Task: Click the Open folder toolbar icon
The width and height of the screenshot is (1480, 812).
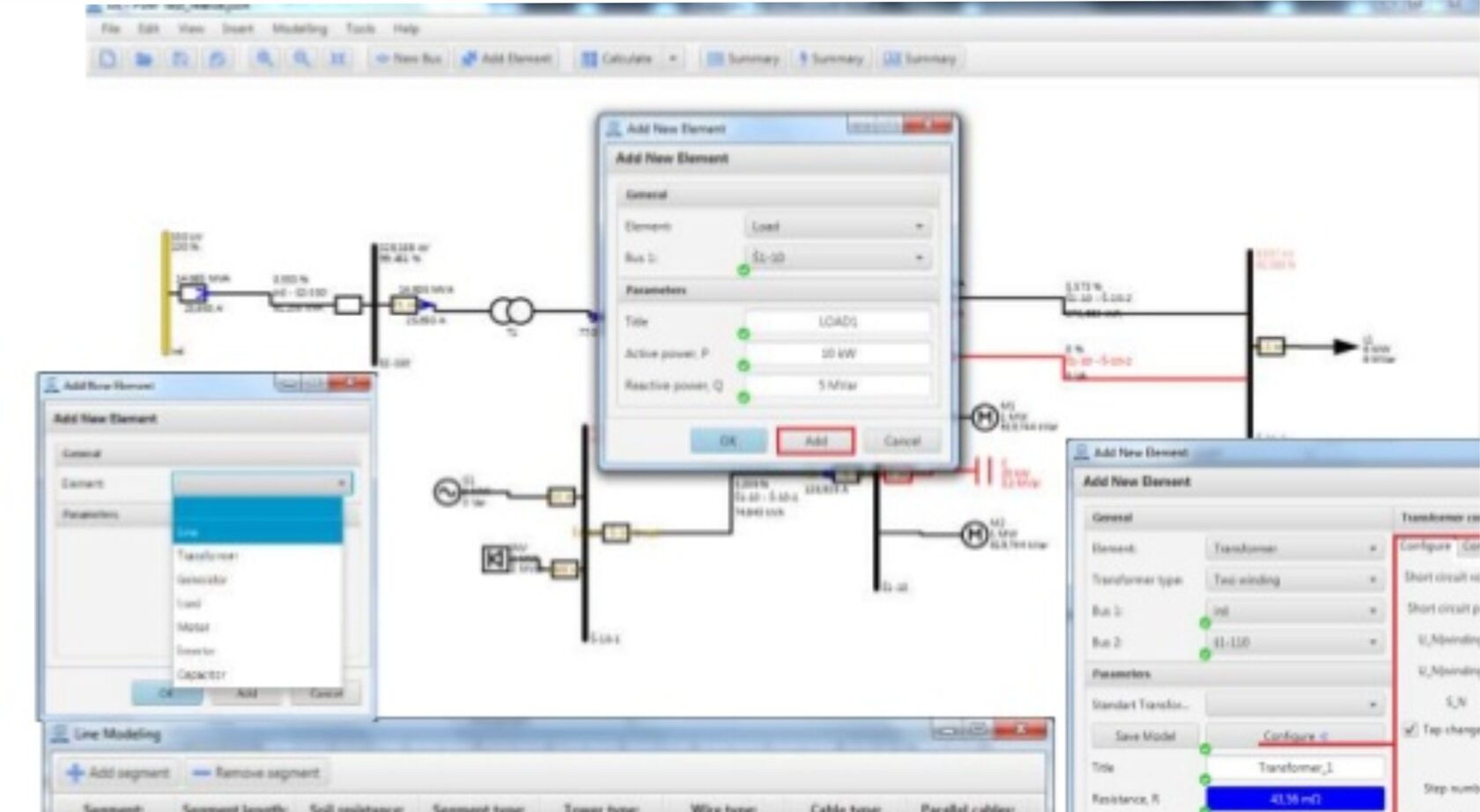Action: [144, 59]
